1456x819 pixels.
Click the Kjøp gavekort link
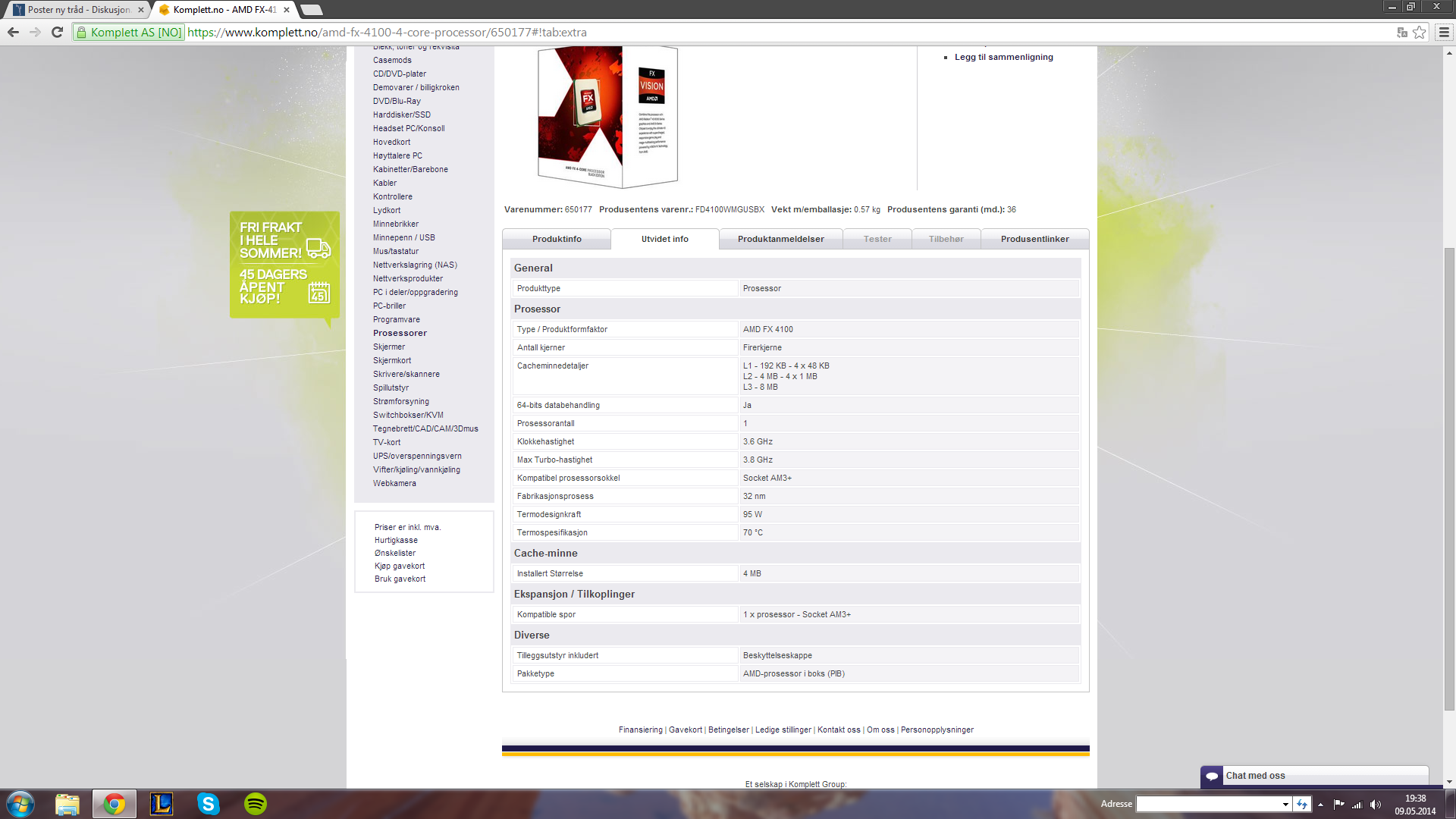tap(400, 566)
